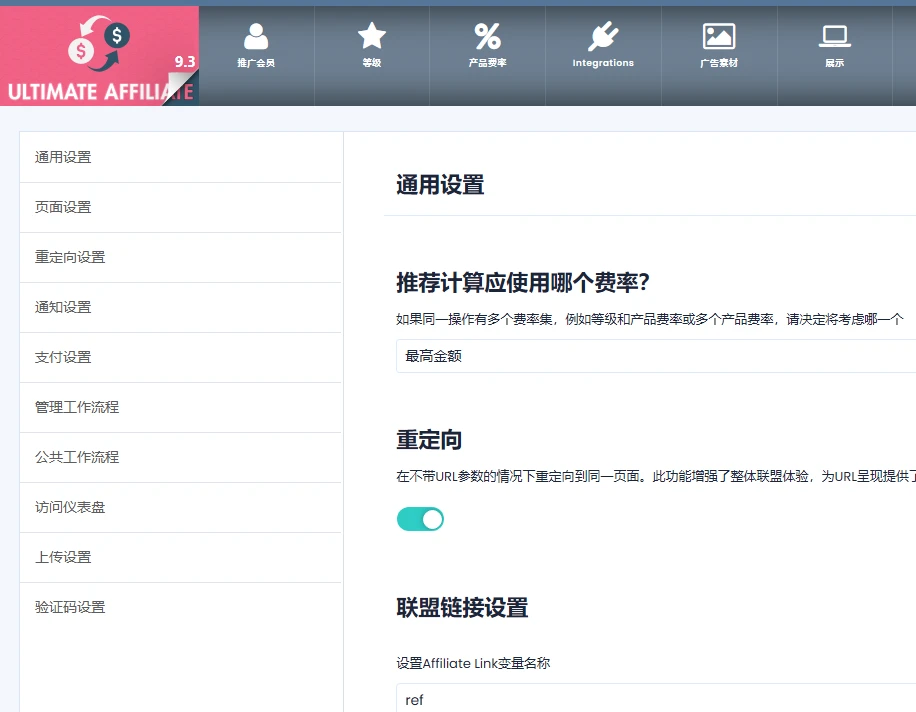916x712 pixels.
Task: Disable the 重定向 redirect toggle
Action: (420, 518)
